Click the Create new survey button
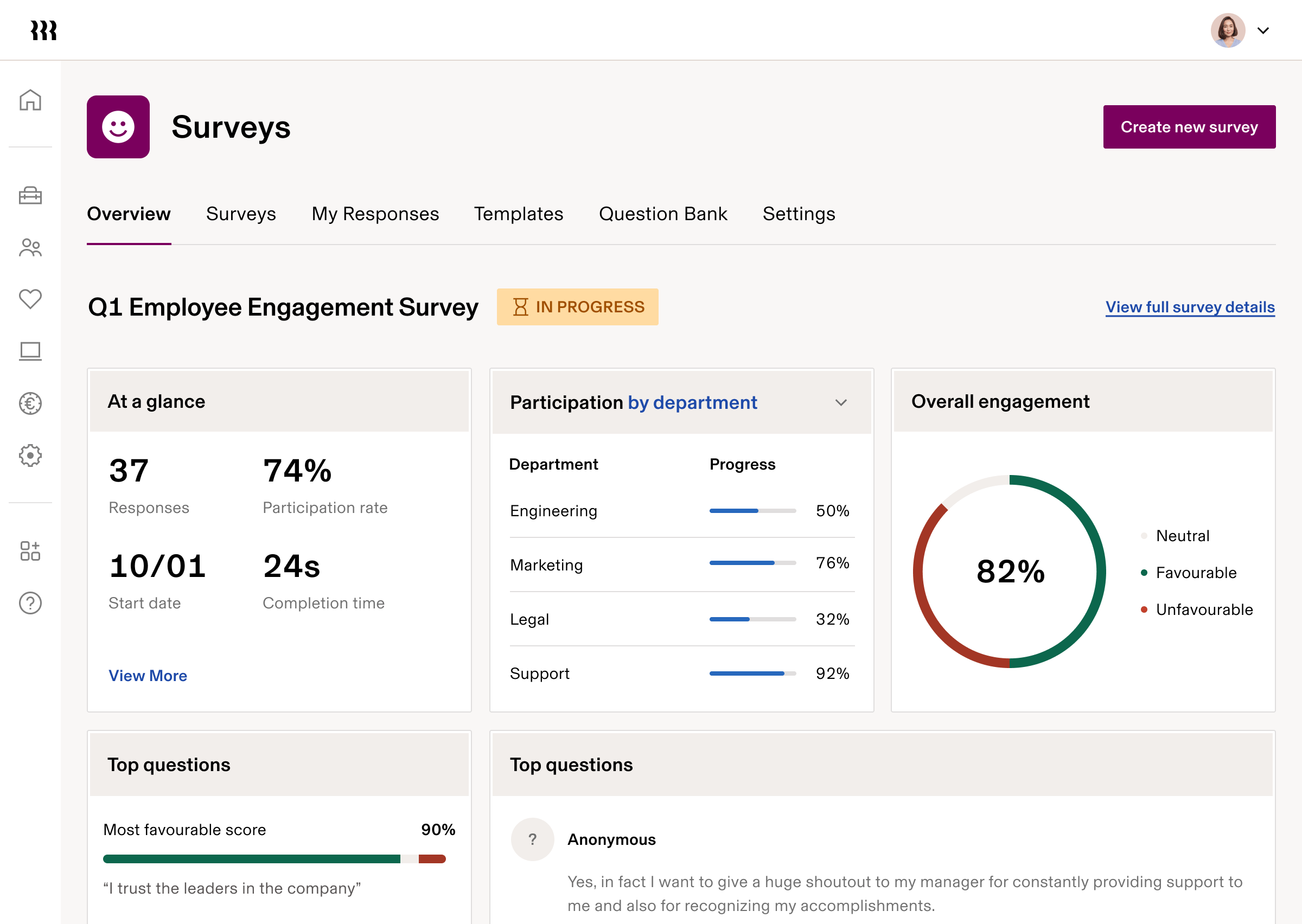The image size is (1302, 924). click(1189, 126)
